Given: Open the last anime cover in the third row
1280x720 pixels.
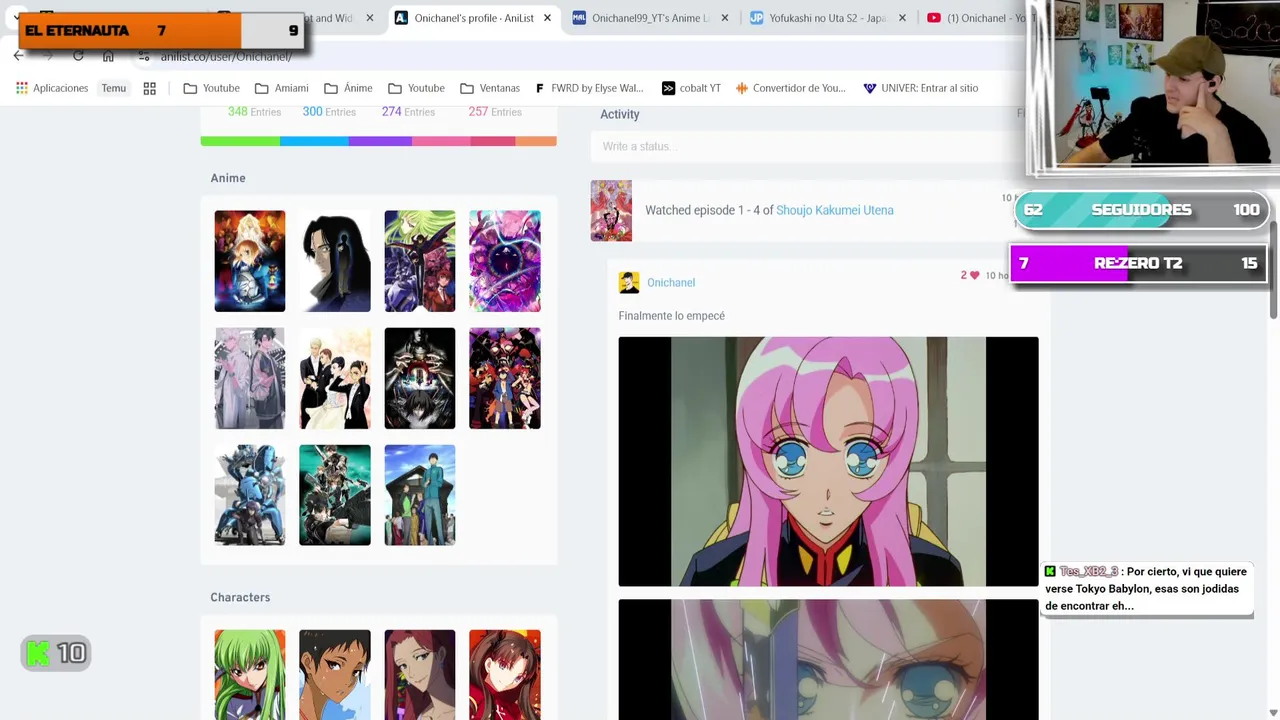Looking at the screenshot, I should click(420, 495).
